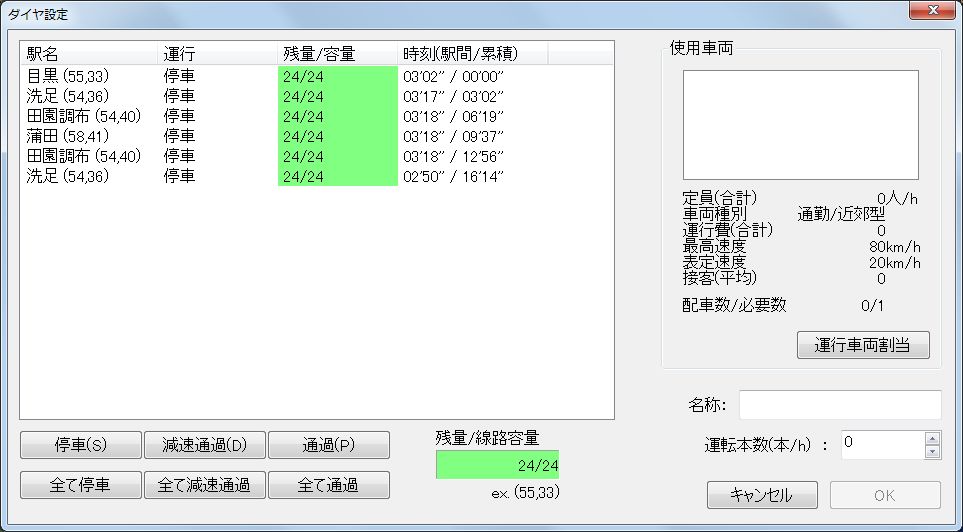Click the 駅名 column header

[89, 54]
